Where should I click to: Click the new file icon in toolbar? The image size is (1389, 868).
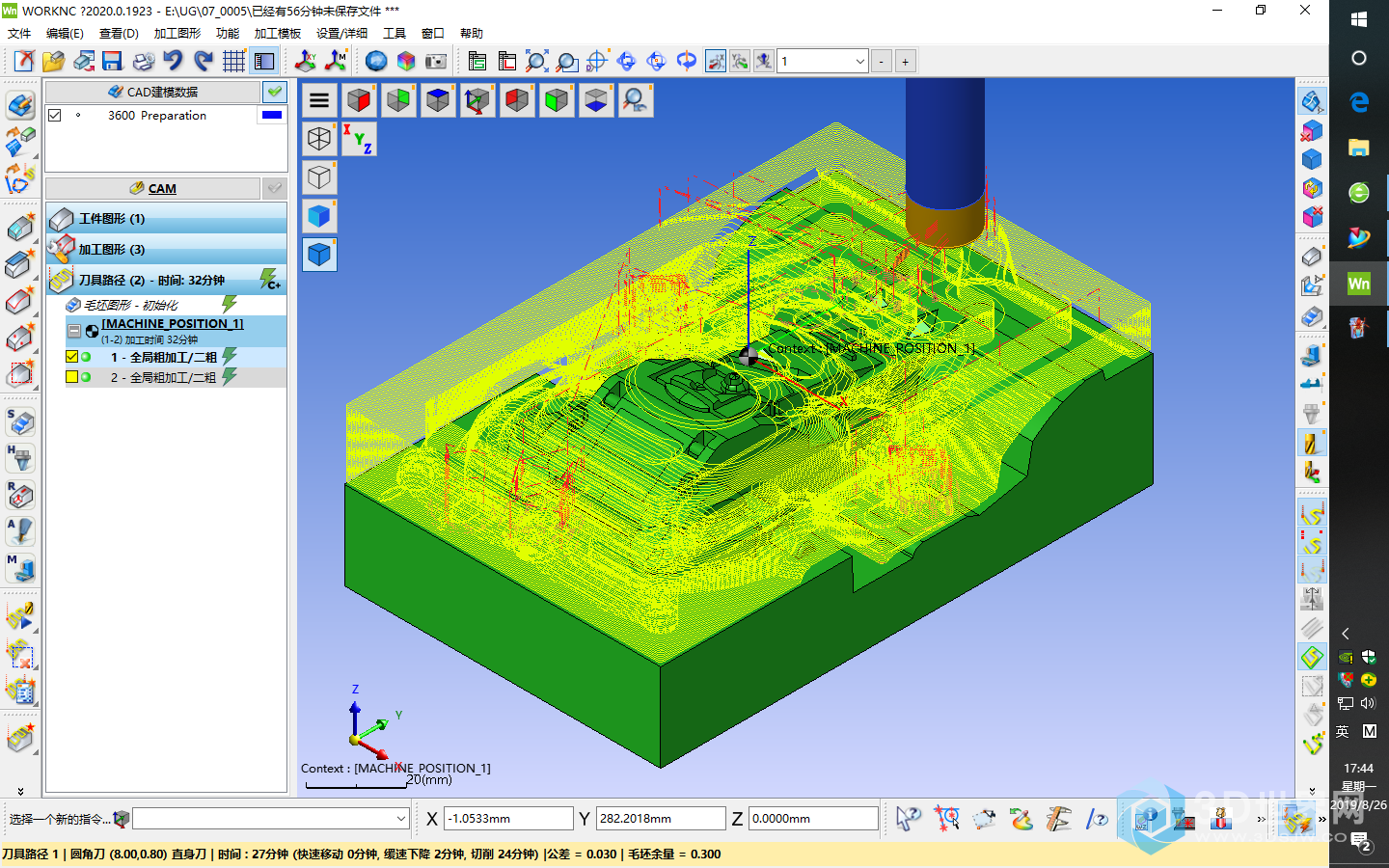24,61
